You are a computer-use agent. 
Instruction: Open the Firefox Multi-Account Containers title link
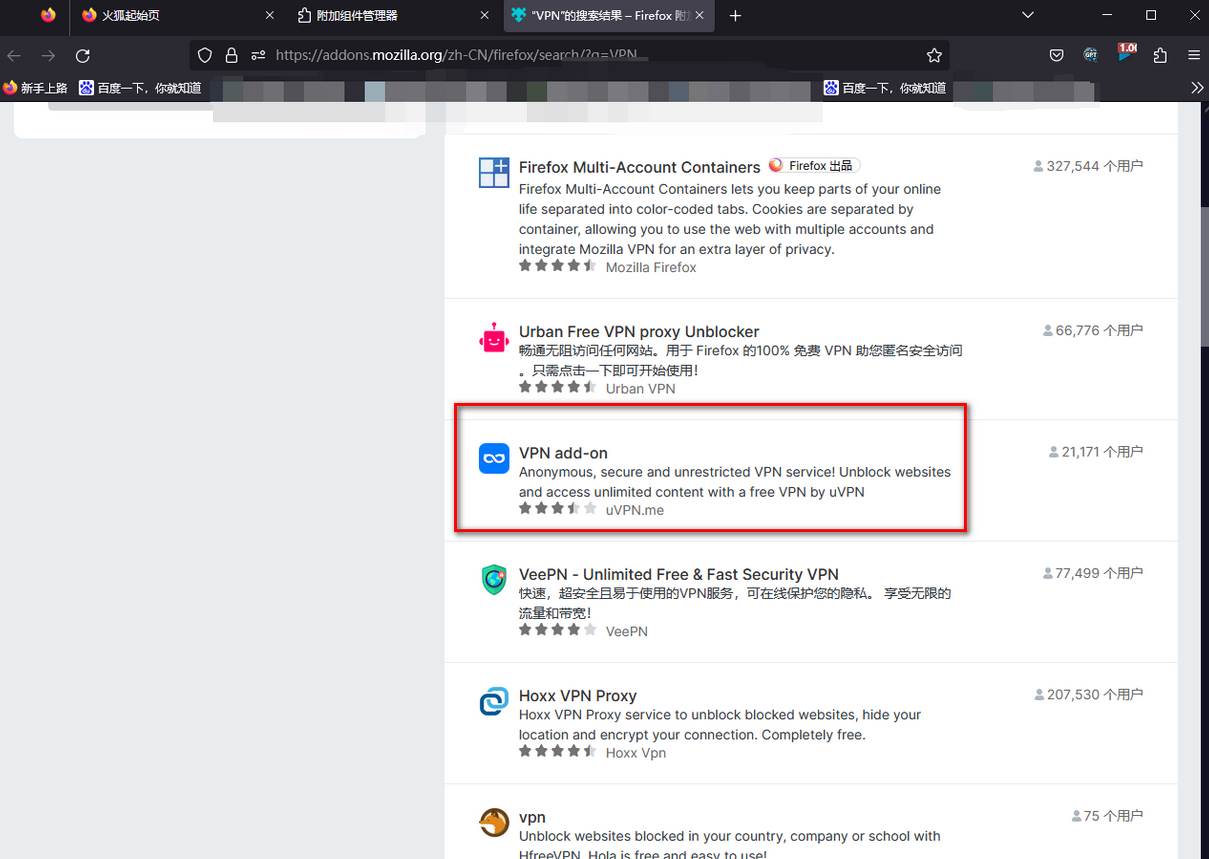[639, 167]
